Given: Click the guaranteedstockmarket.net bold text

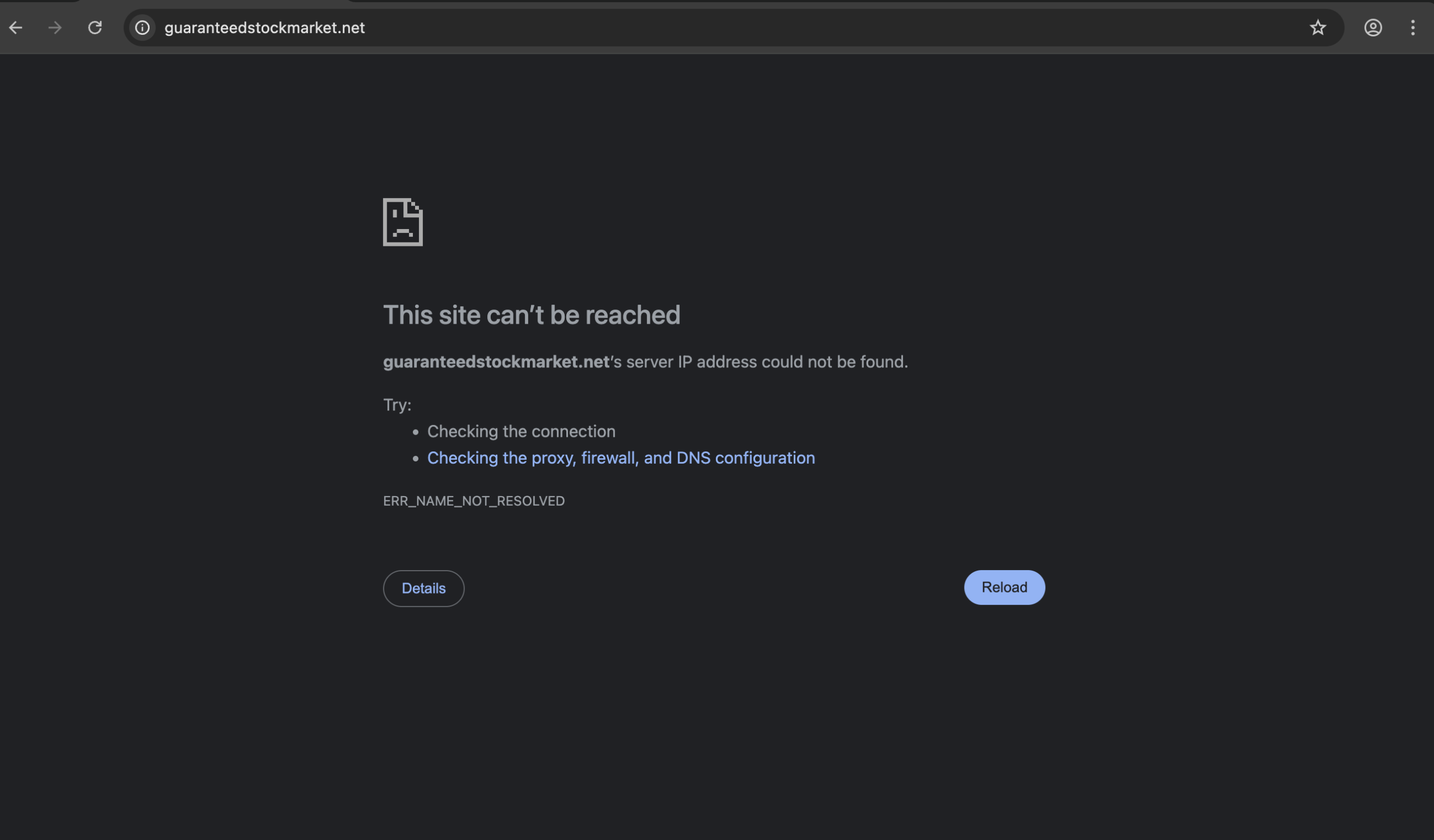Looking at the screenshot, I should (496, 362).
